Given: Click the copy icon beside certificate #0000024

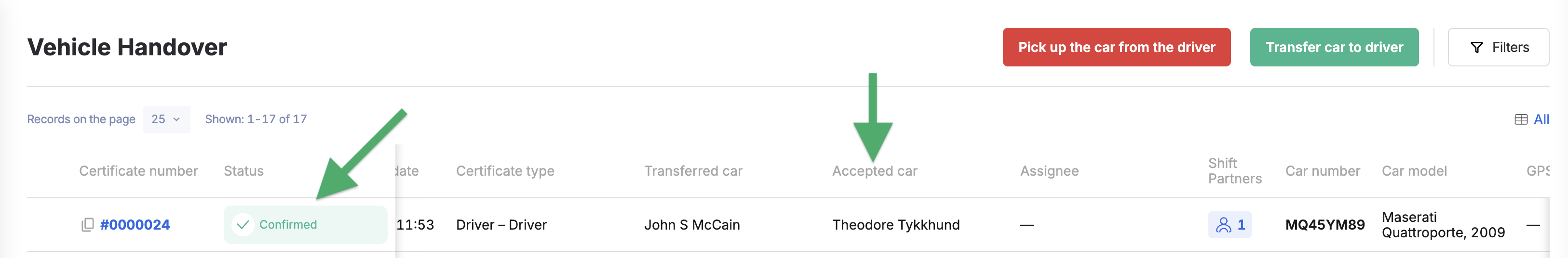Looking at the screenshot, I should (88, 225).
